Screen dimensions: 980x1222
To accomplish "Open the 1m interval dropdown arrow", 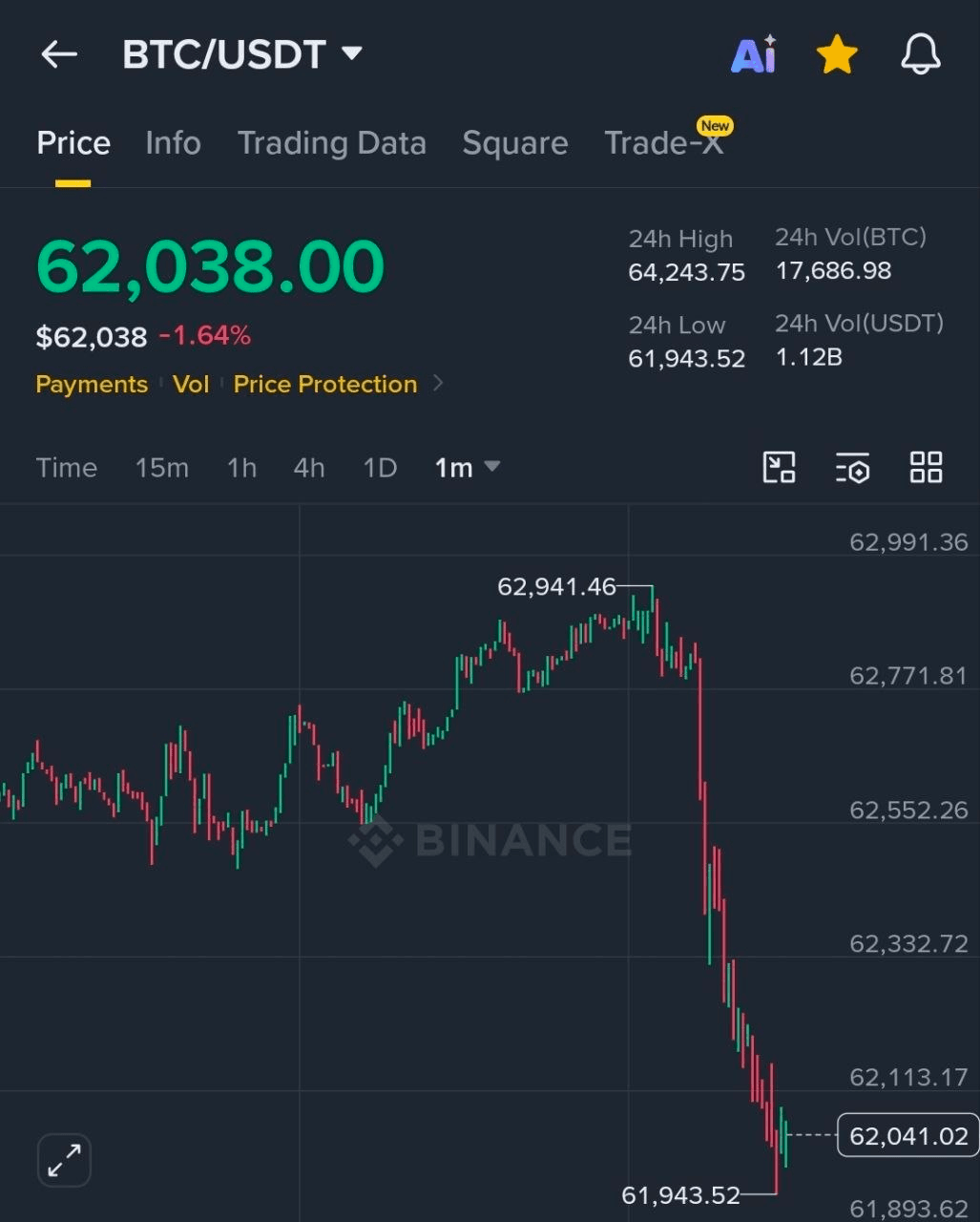I will point(492,467).
